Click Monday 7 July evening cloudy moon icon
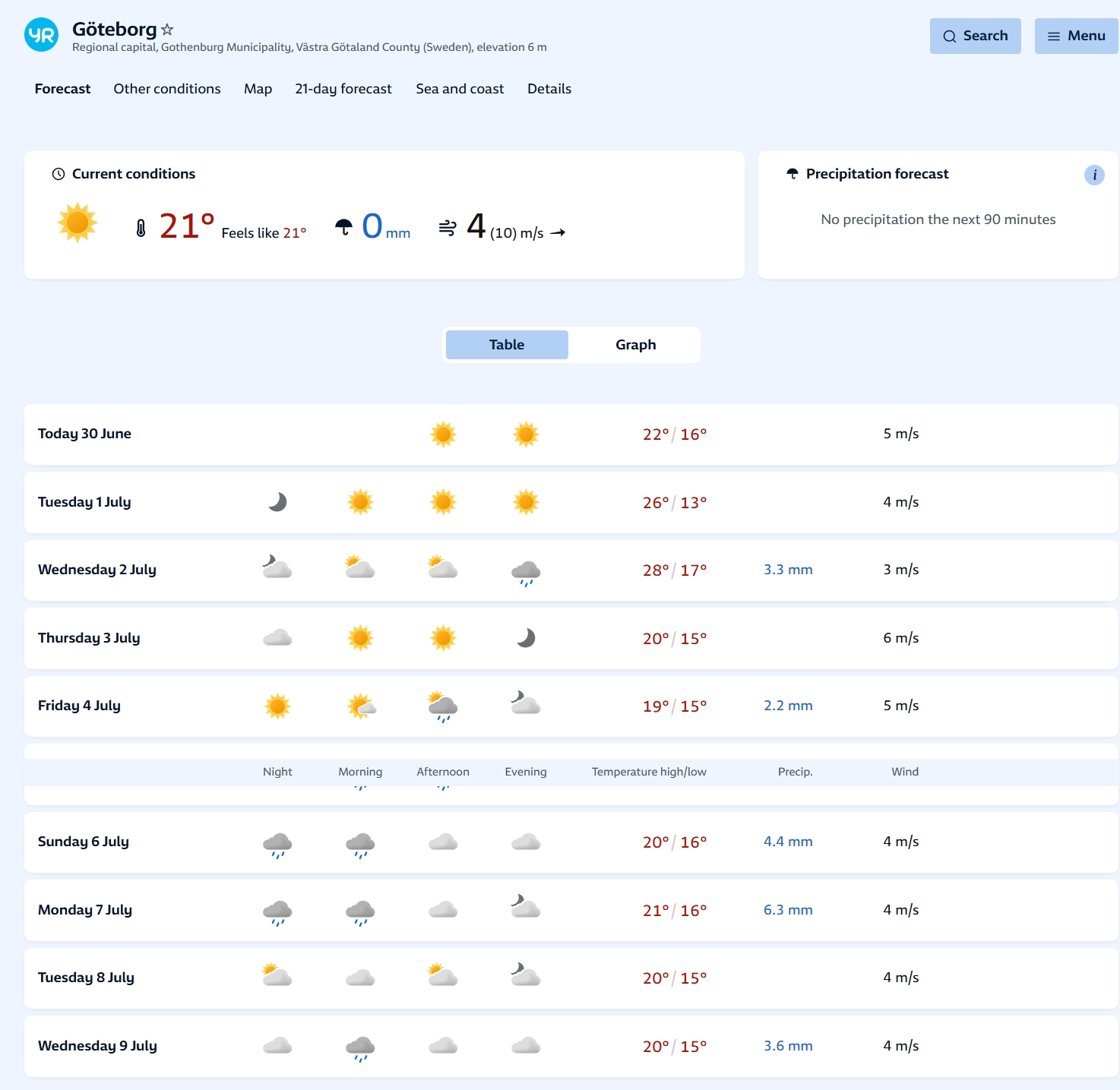The image size is (1120, 1090). point(526,906)
